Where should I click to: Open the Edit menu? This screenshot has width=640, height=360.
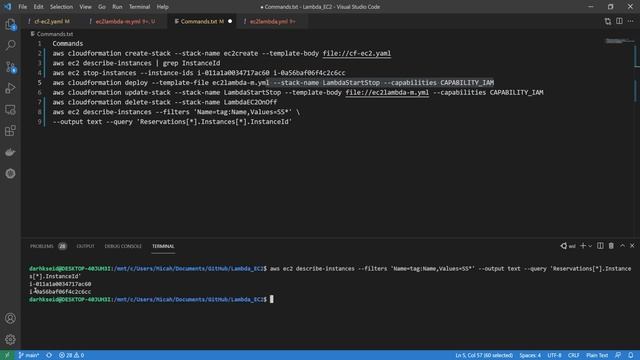(x=38, y=7)
